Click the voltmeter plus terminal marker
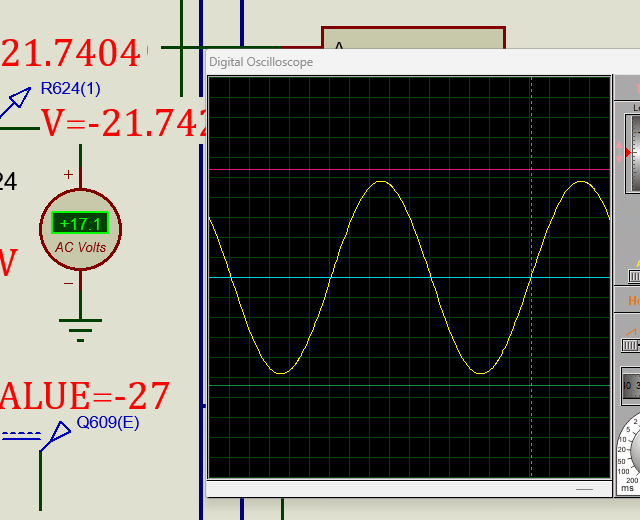Image resolution: width=640 pixels, height=520 pixels. (x=68, y=175)
